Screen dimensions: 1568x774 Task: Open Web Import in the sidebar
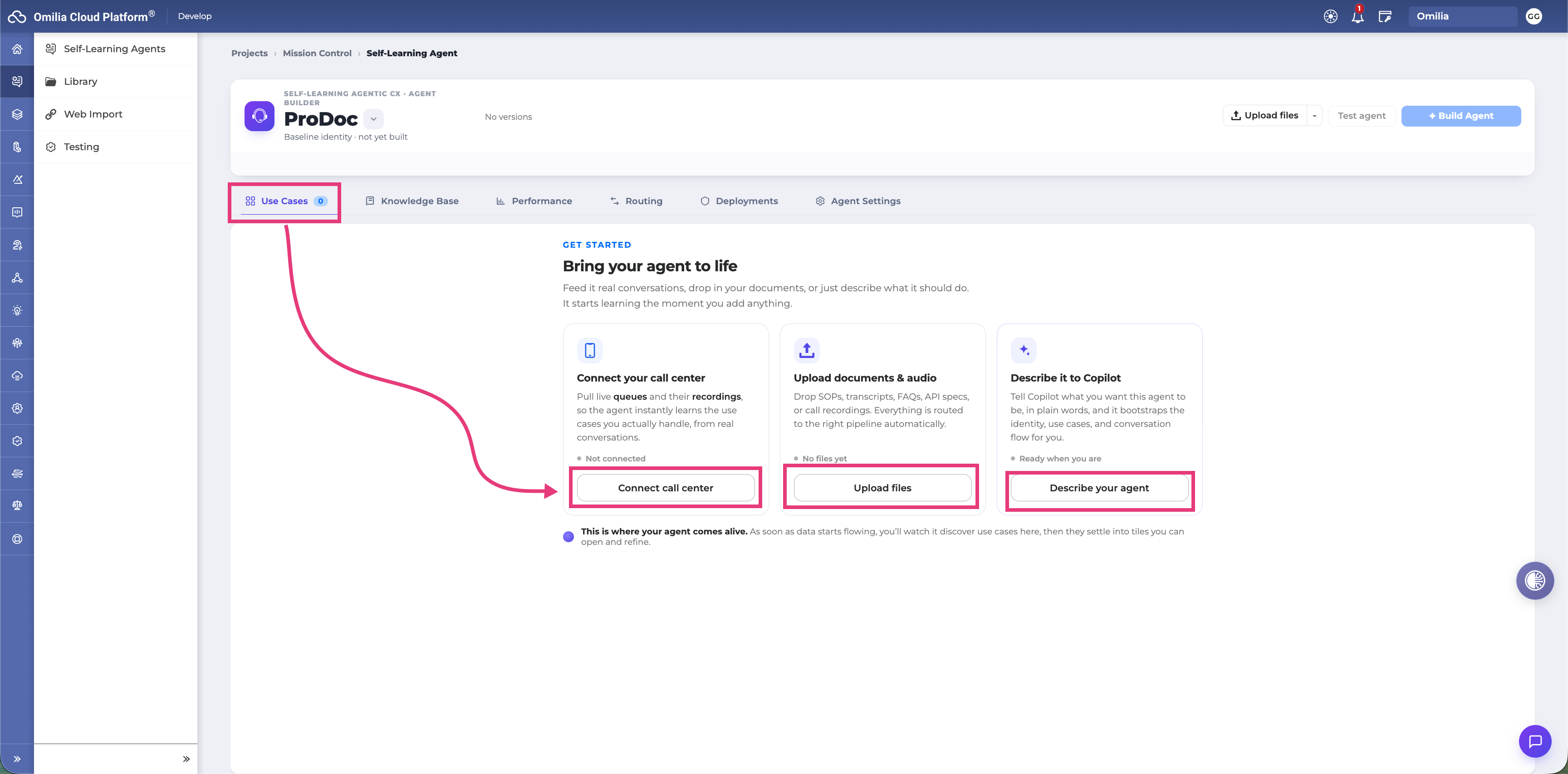(x=116, y=114)
